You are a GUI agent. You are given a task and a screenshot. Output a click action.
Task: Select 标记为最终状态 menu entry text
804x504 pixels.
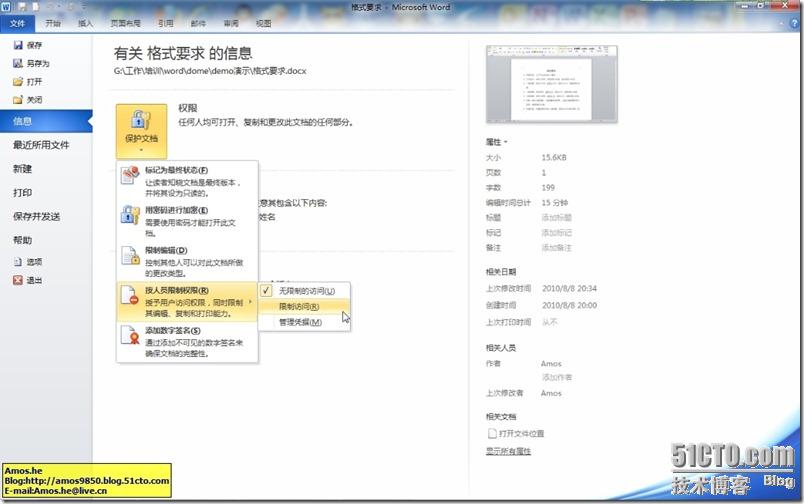(x=176, y=170)
